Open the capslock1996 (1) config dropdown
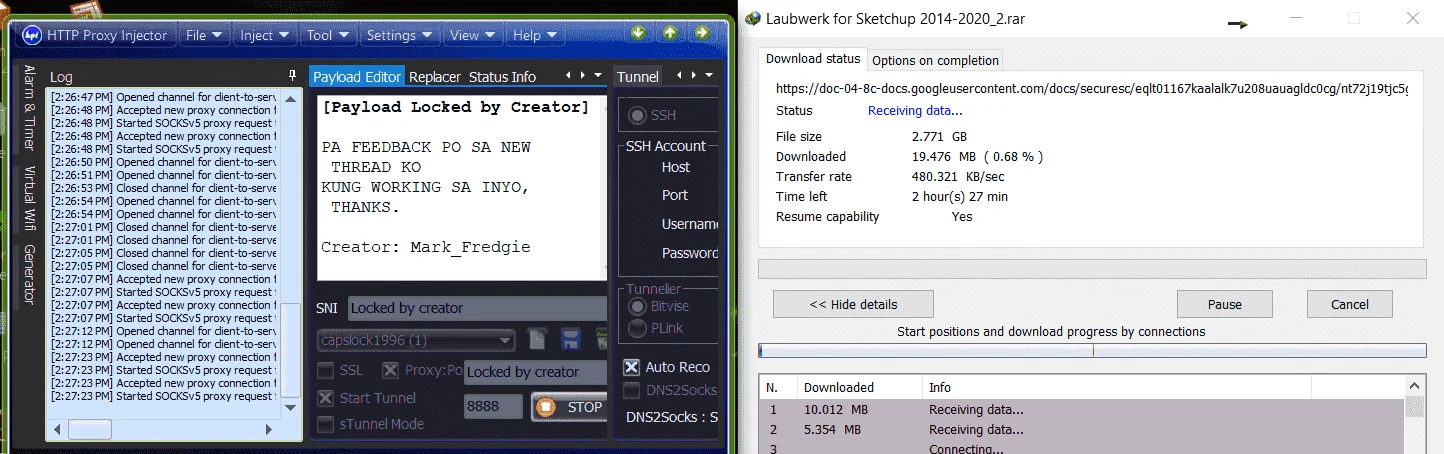Screen dimensions: 1444x454 tap(416, 340)
